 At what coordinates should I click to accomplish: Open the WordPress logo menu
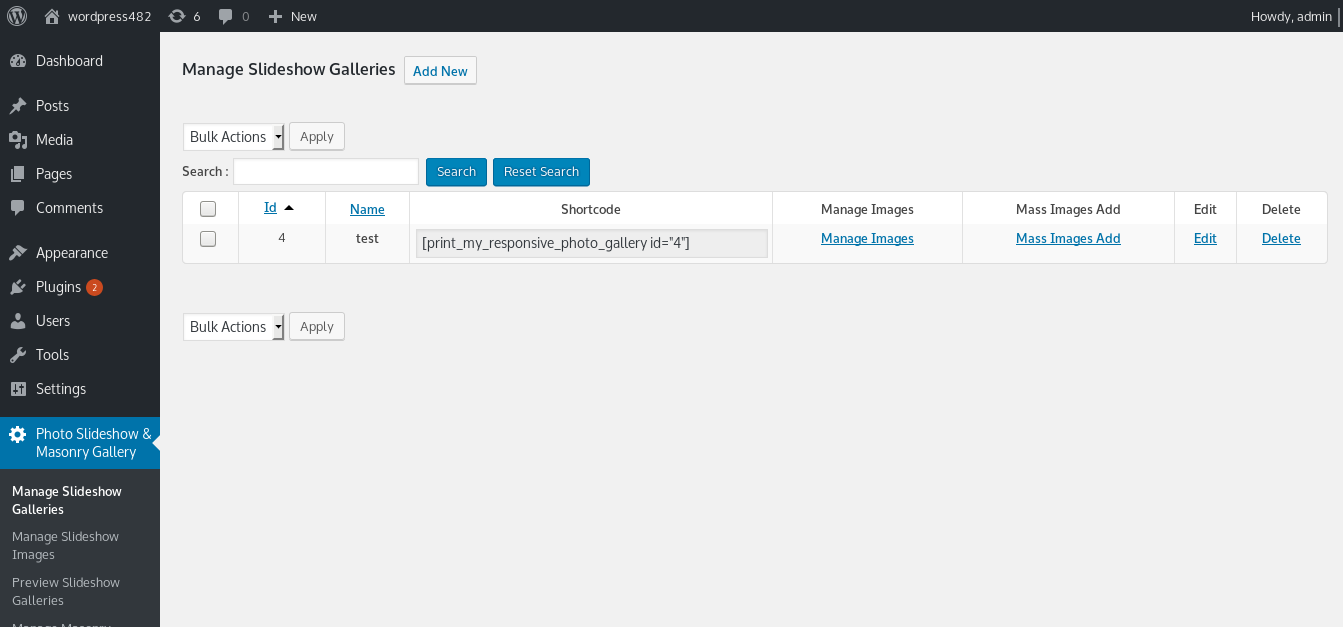[17, 16]
